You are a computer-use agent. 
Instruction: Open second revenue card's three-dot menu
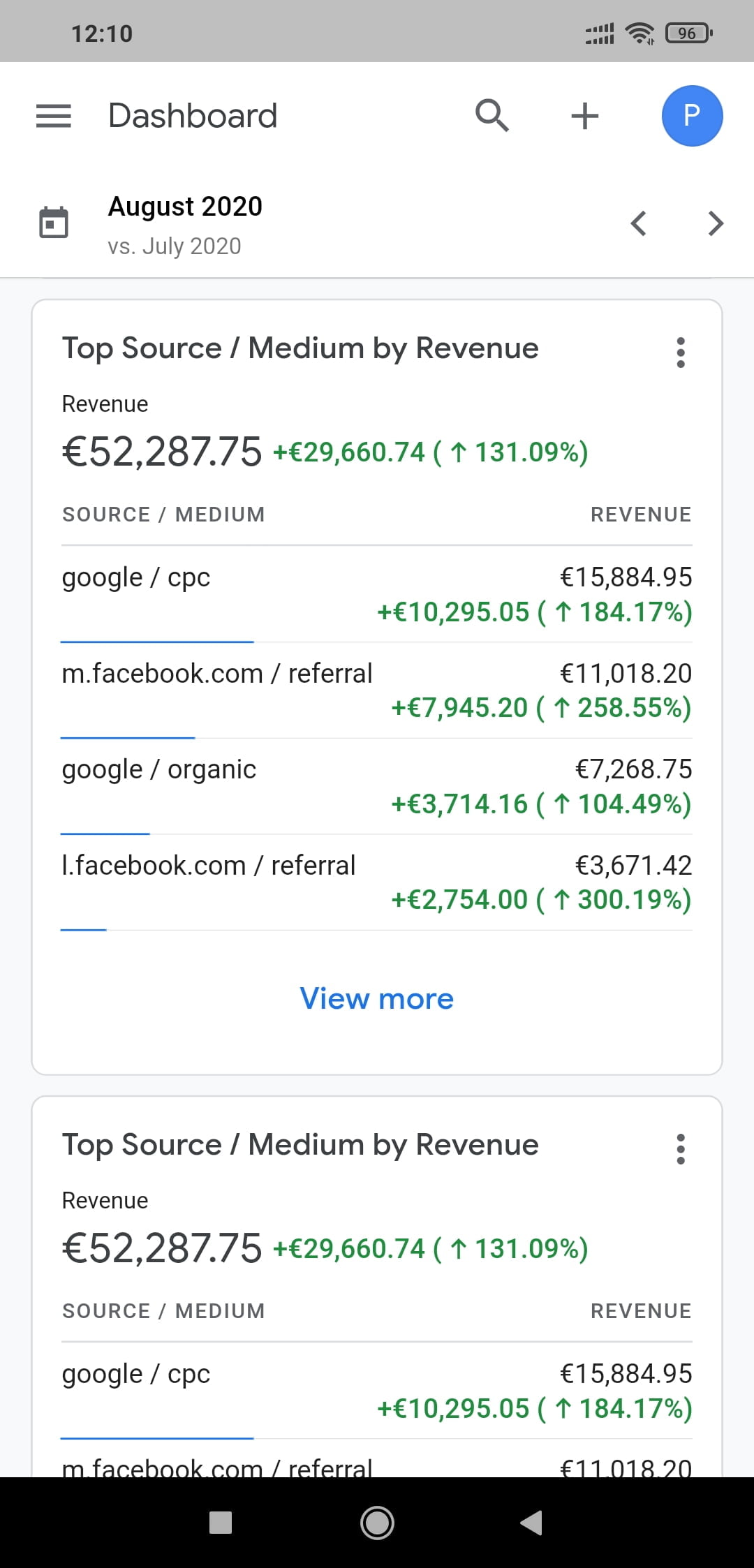click(681, 1149)
